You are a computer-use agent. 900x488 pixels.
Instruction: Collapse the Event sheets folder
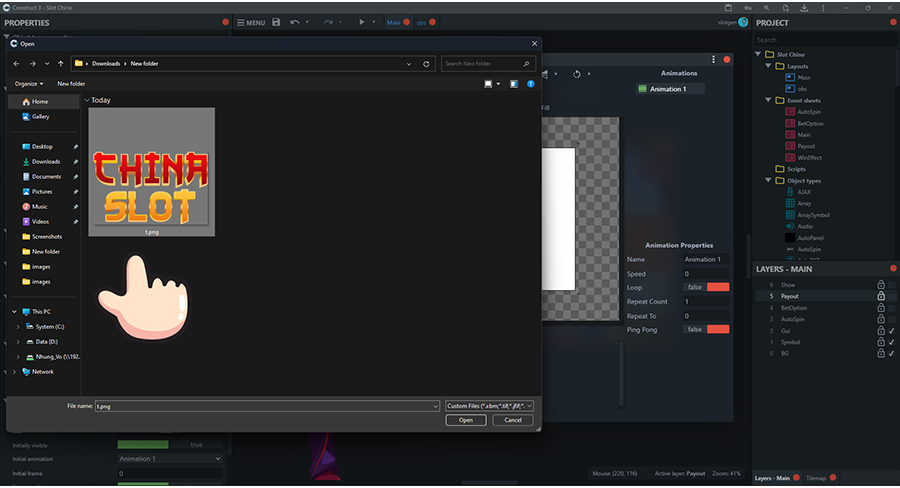pos(768,101)
